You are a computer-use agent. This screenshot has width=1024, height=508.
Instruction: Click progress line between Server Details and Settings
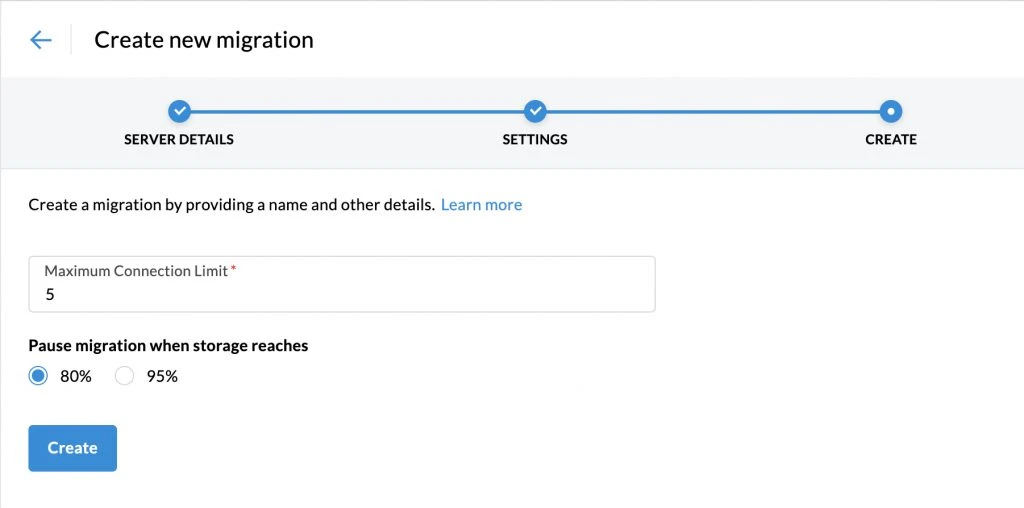click(x=357, y=111)
